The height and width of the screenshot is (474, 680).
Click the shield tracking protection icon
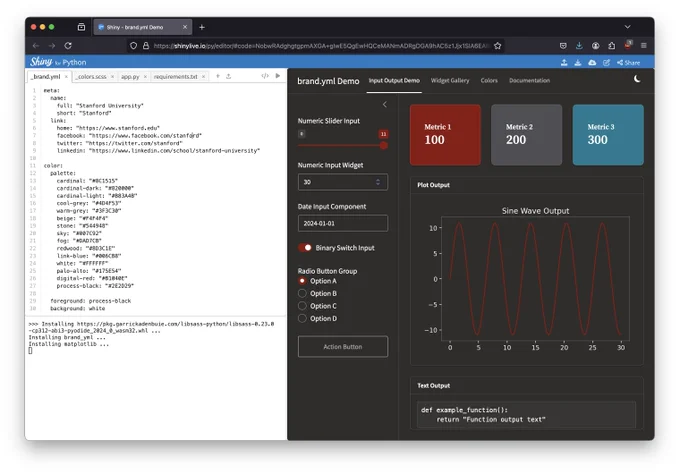pos(134,46)
